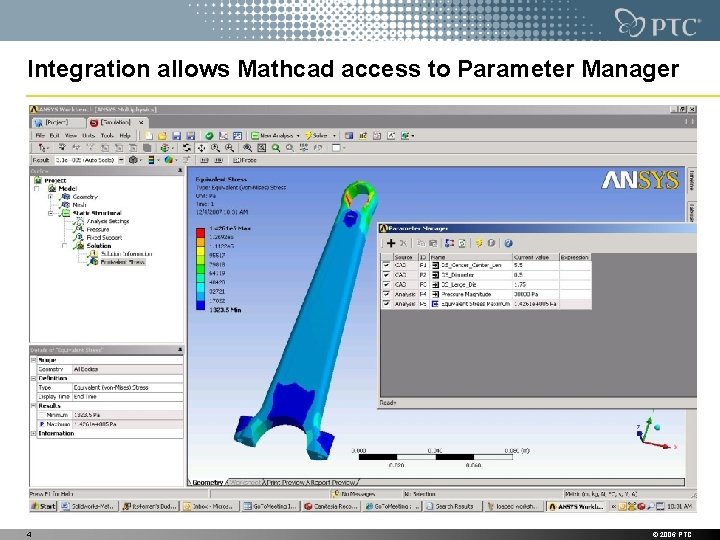Open the Search Results taskbar button

(x=453, y=506)
